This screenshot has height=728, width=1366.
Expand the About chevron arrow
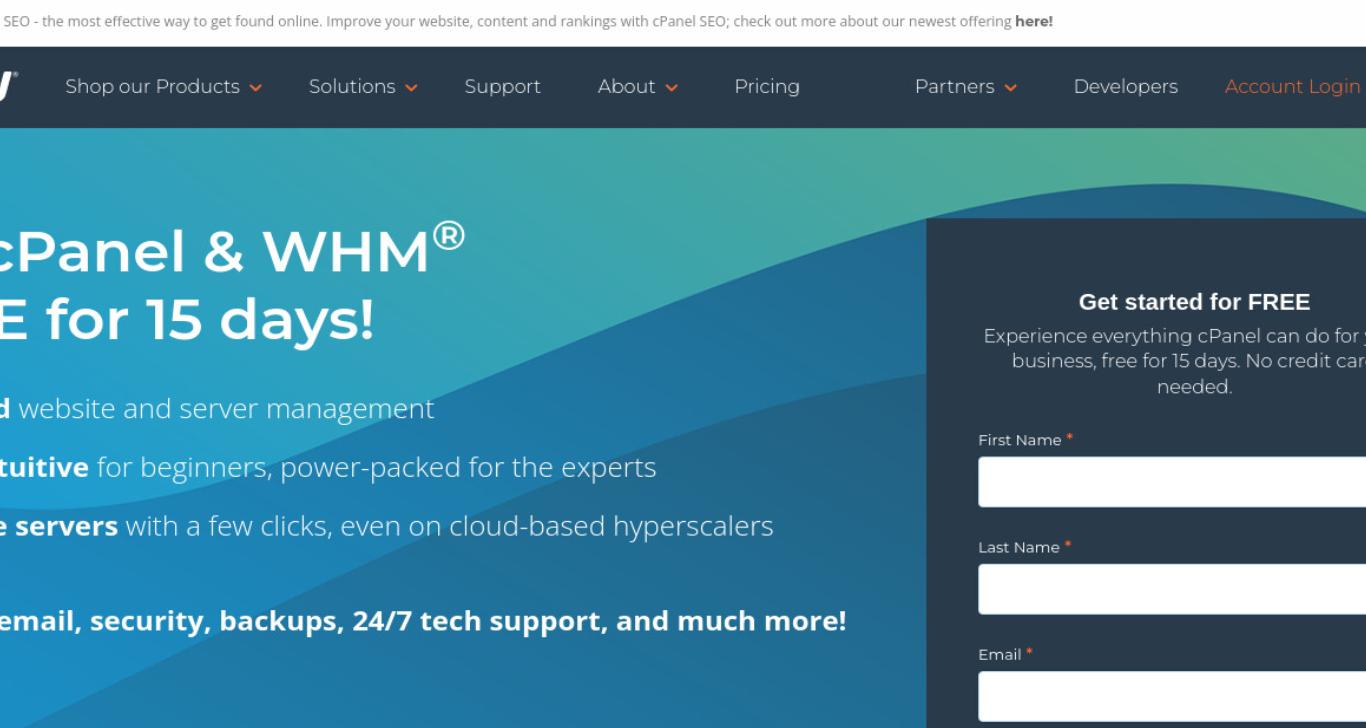(671, 88)
